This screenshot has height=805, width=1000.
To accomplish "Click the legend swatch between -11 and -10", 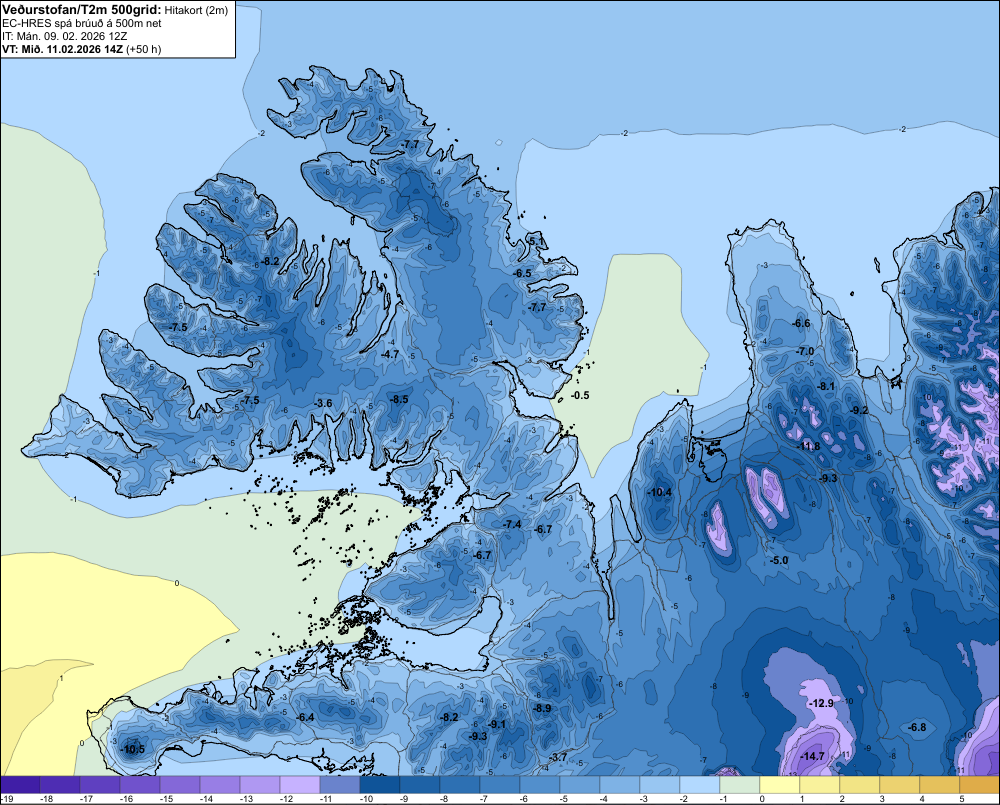I will pos(340,785).
